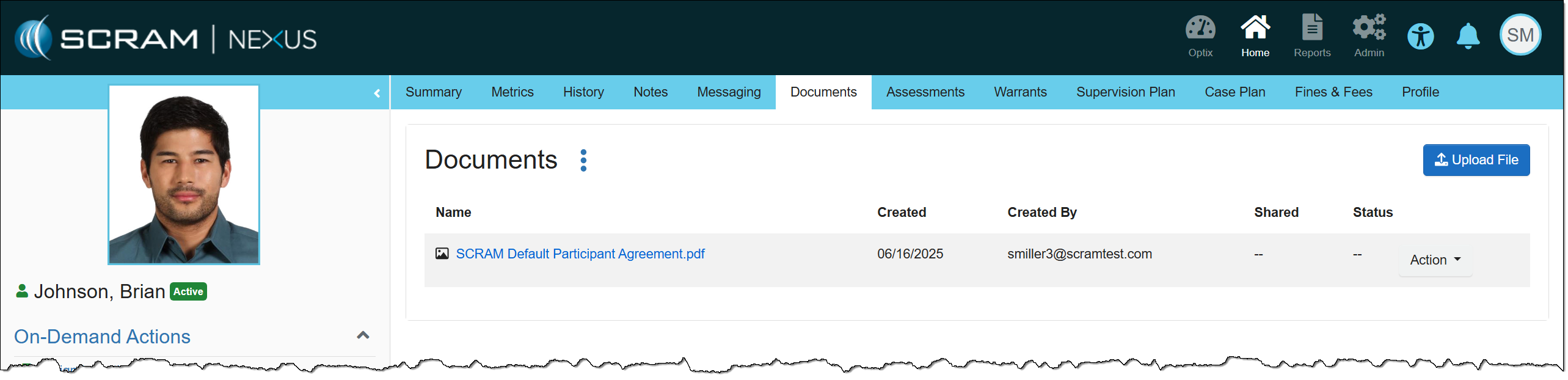The width and height of the screenshot is (1568, 380).
Task: Open Admin gears icon
Action: click(1368, 36)
